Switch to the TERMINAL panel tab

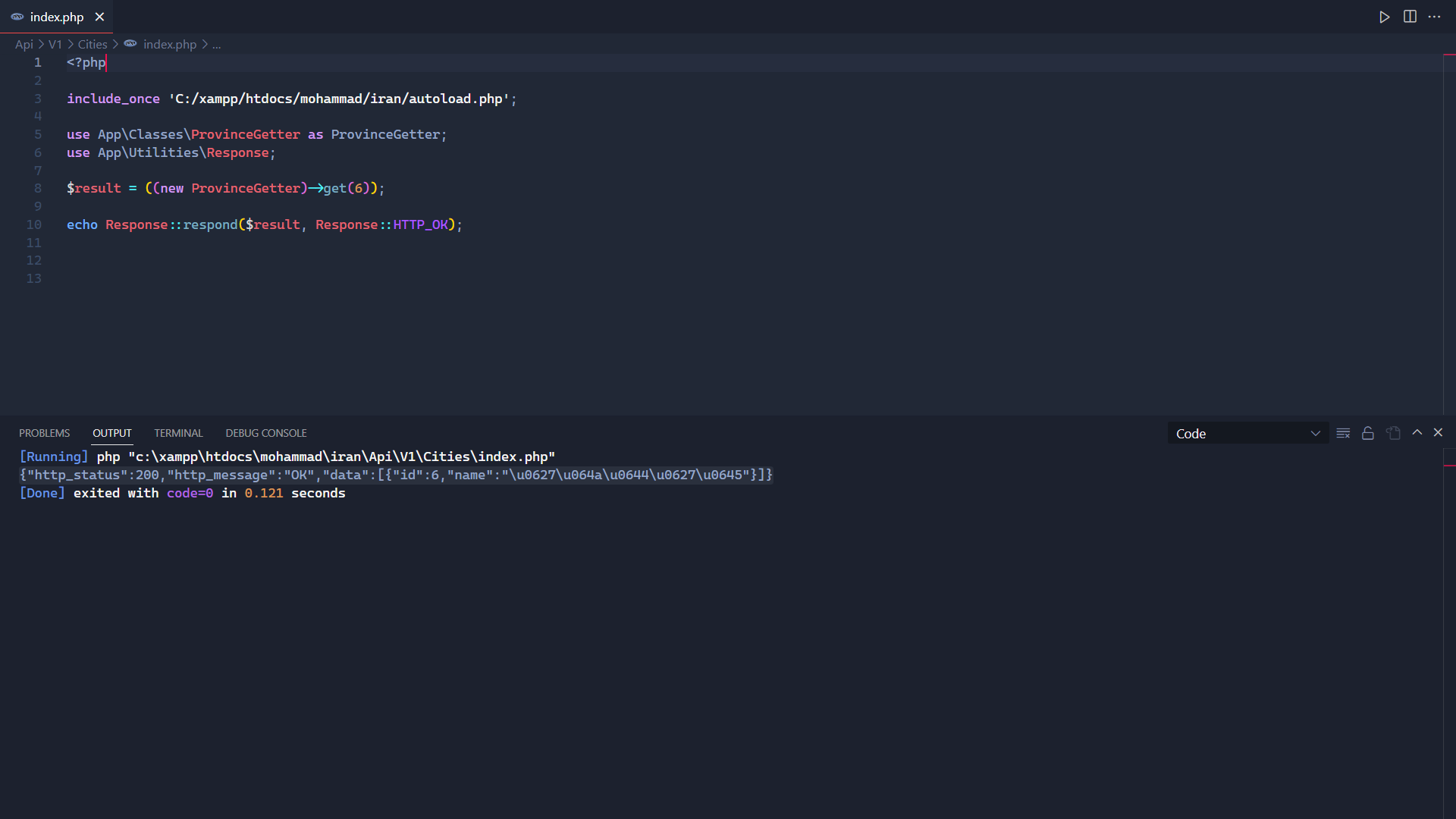point(178,433)
